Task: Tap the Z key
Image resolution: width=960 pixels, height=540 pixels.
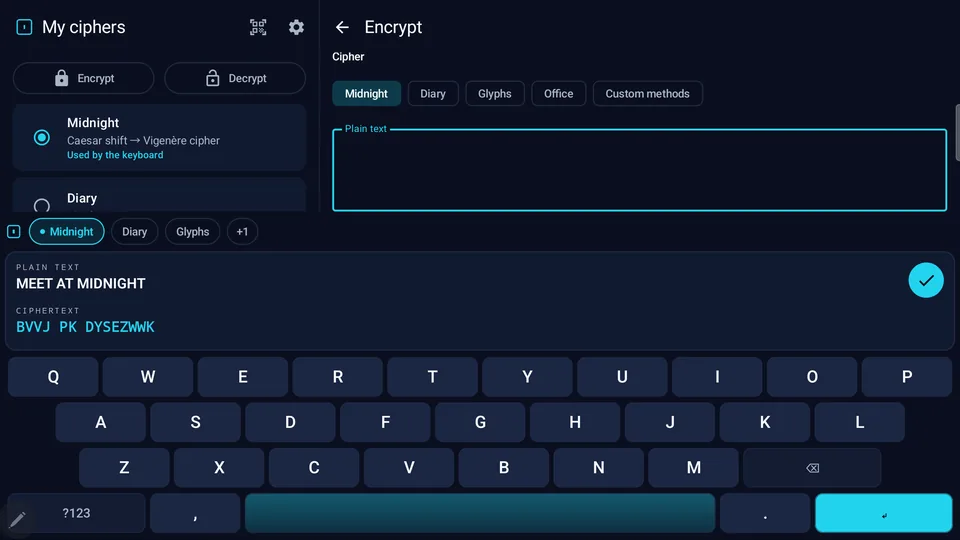Action: coord(124,468)
